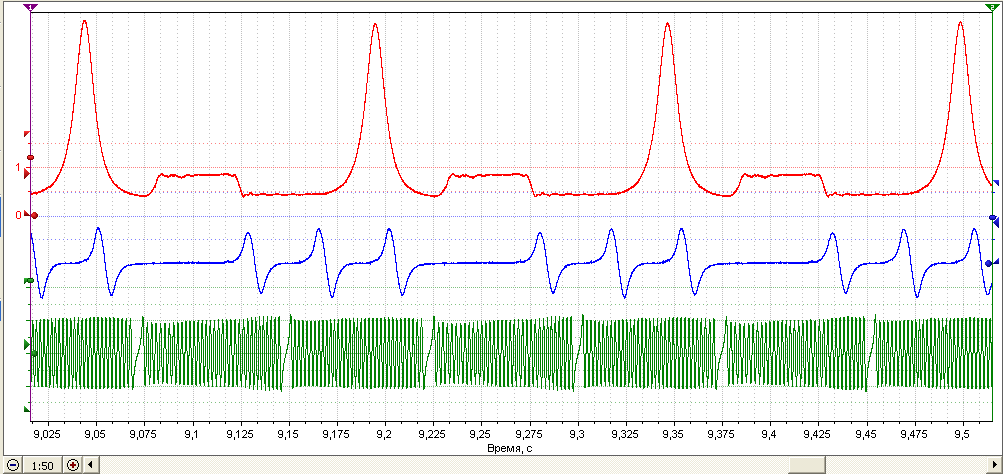This screenshot has width=1003, height=474.
Task: Select purple cursor marker 1 at top left
Action: point(31,6)
